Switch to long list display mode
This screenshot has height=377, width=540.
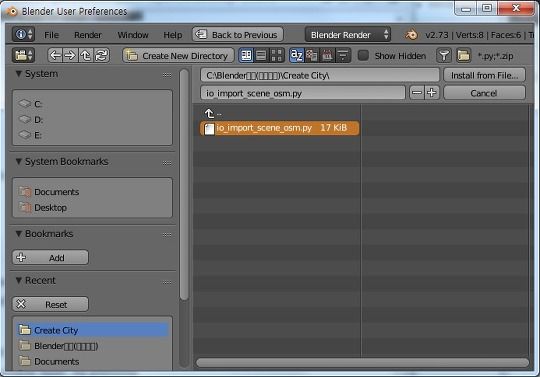[261, 55]
